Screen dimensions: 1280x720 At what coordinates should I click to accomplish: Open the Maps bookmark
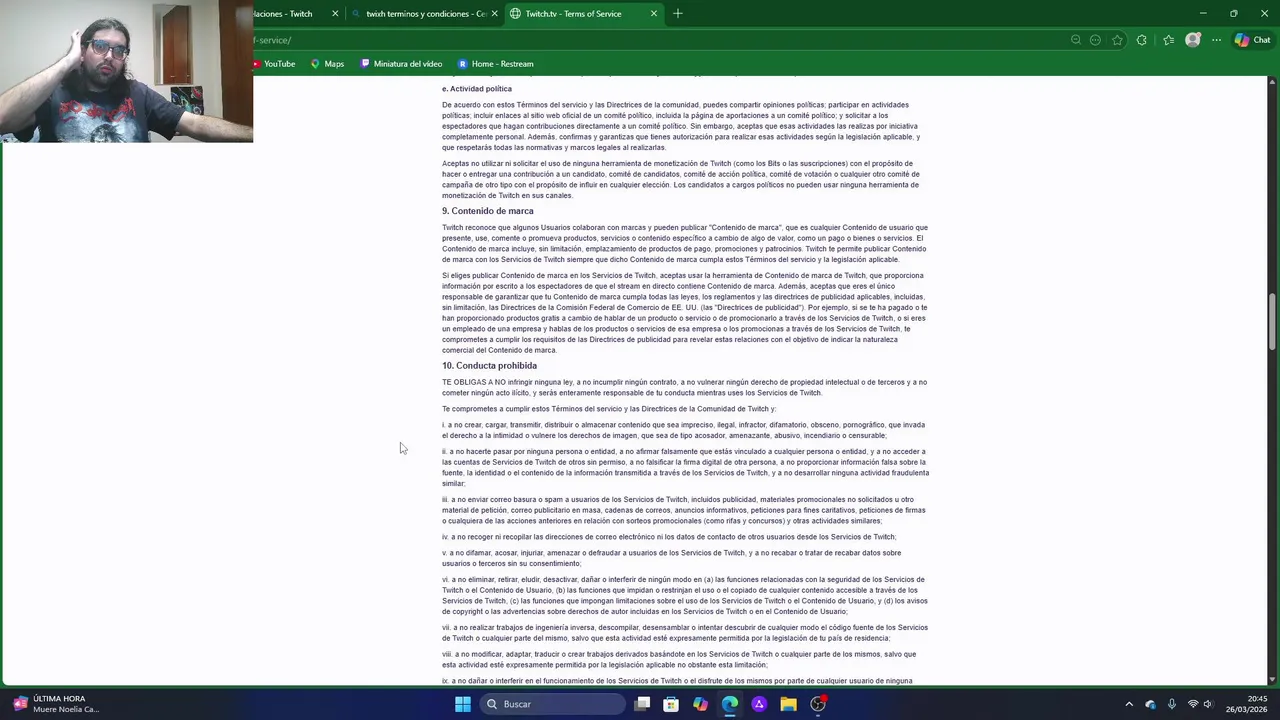327,64
